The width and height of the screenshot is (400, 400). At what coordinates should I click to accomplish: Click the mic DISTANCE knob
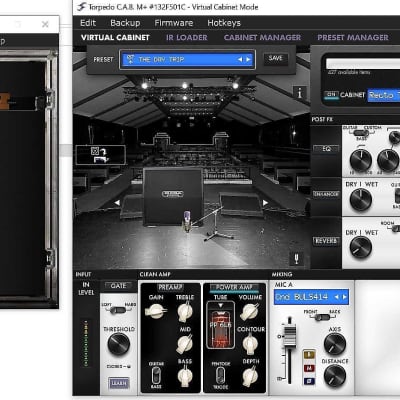click(x=334, y=376)
